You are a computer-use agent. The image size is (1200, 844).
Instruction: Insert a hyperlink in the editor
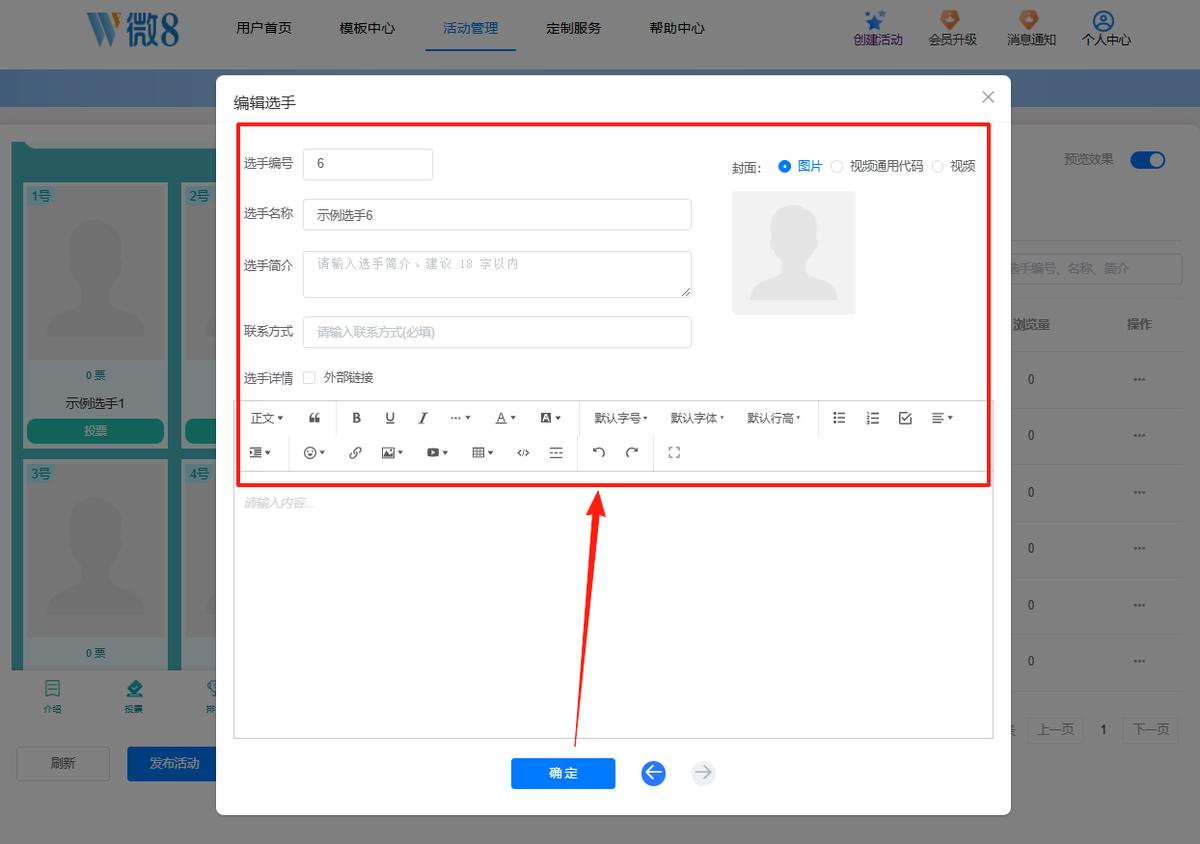click(x=355, y=453)
